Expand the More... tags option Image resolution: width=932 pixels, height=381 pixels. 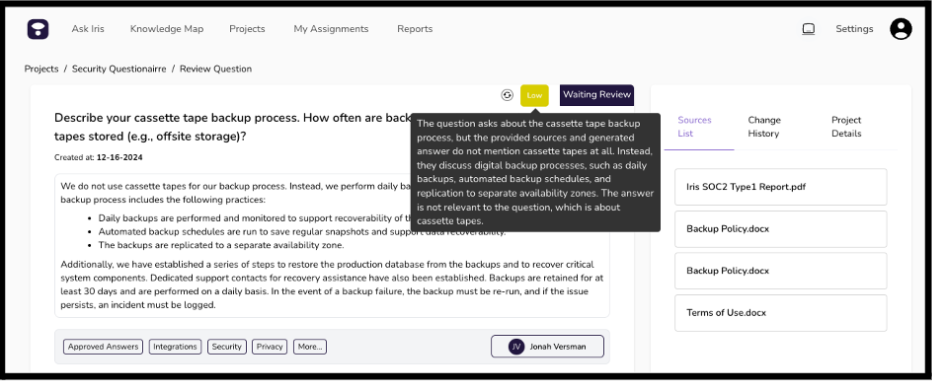tap(310, 347)
